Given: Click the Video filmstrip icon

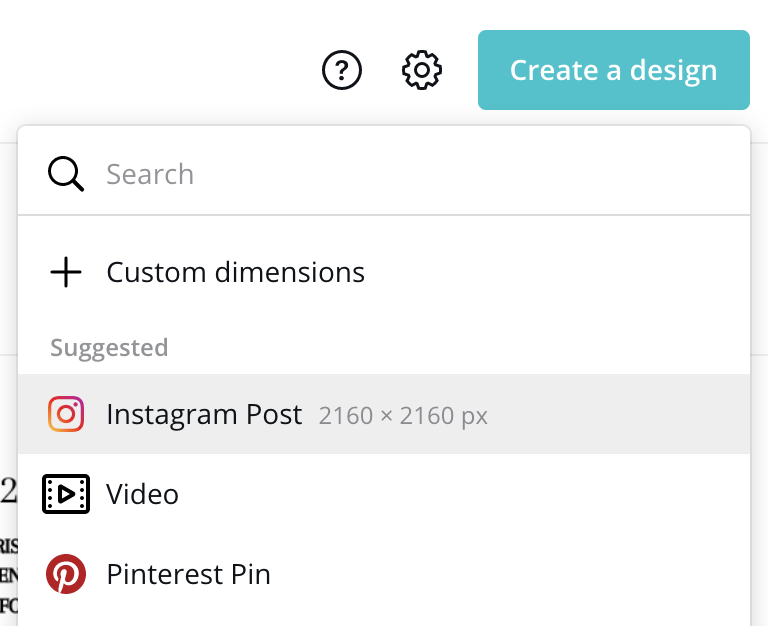Looking at the screenshot, I should tap(66, 494).
